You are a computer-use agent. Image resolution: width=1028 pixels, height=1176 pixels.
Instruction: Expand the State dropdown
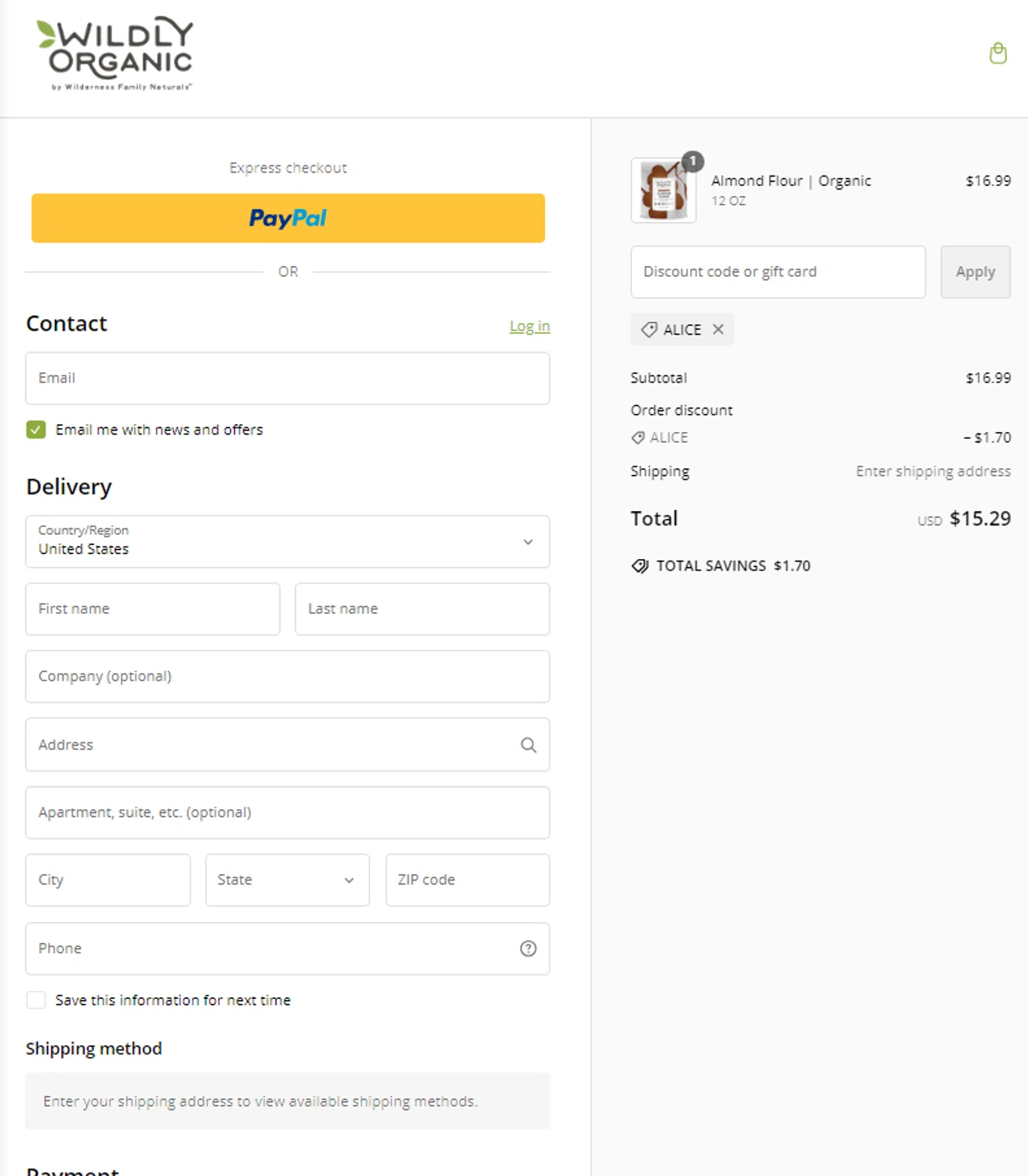click(287, 880)
